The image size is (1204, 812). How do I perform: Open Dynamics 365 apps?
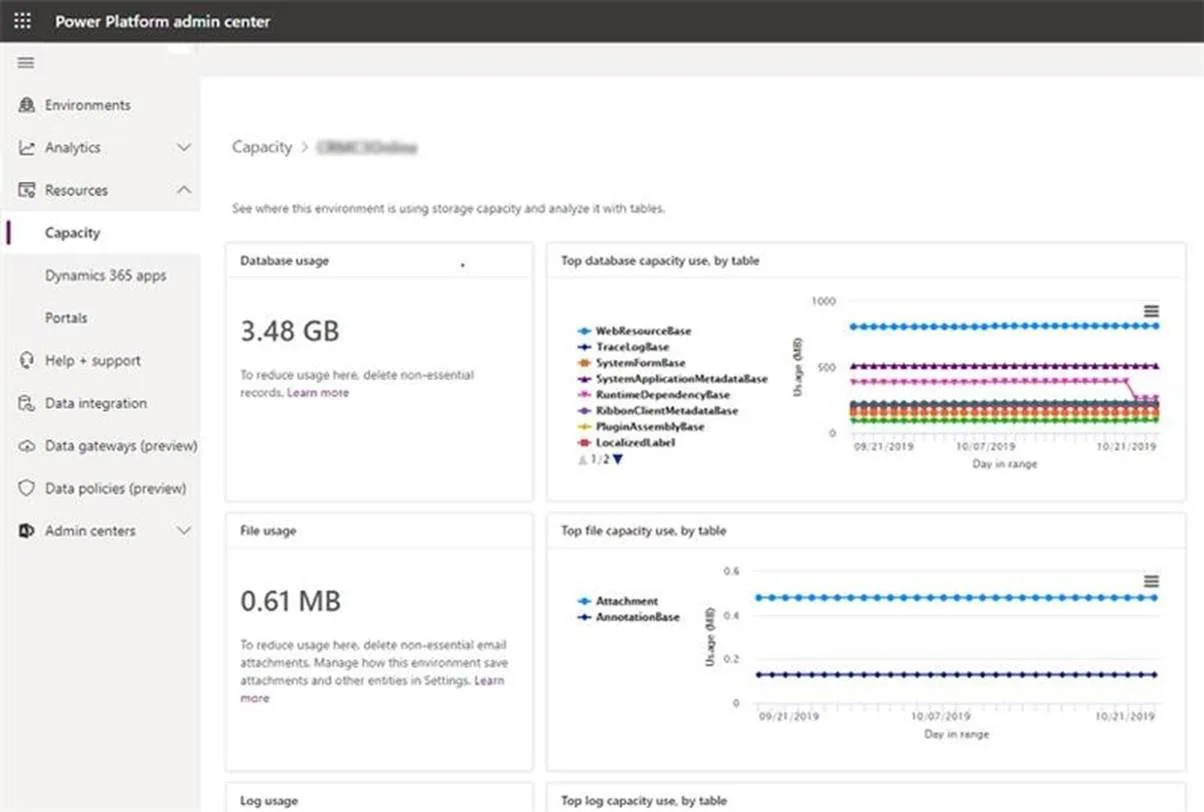coord(105,276)
